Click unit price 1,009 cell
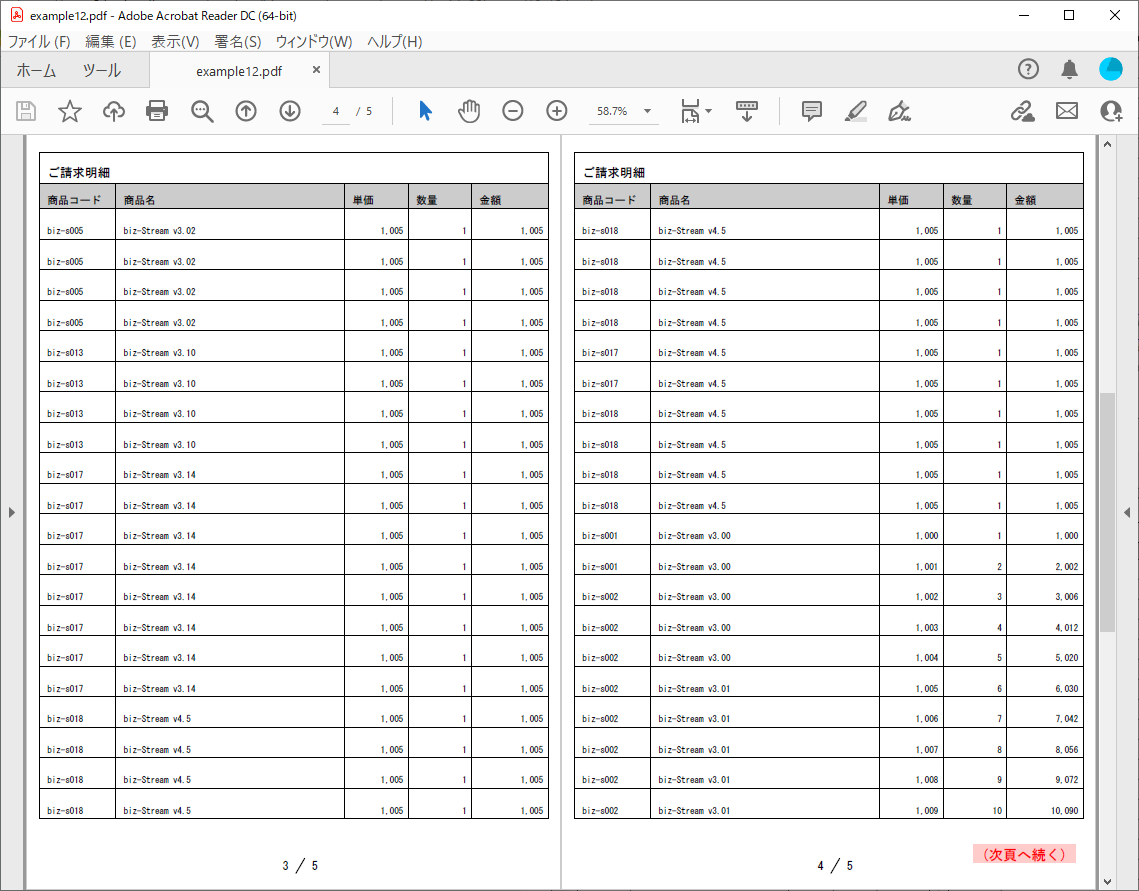Screen dimensions: 1139x891 pyautogui.click(x=926, y=810)
